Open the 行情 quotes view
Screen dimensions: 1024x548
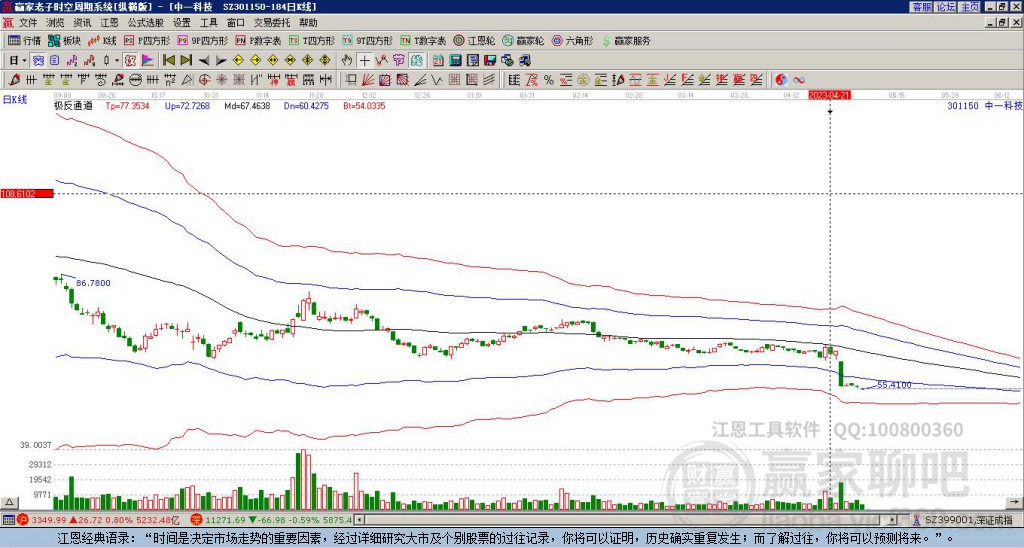click(24, 40)
